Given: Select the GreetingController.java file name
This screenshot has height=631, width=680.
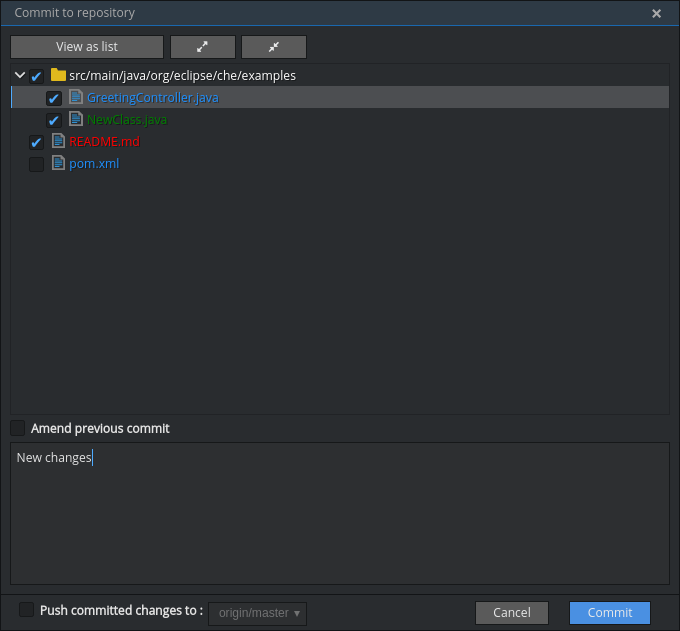Looking at the screenshot, I should click(x=153, y=98).
